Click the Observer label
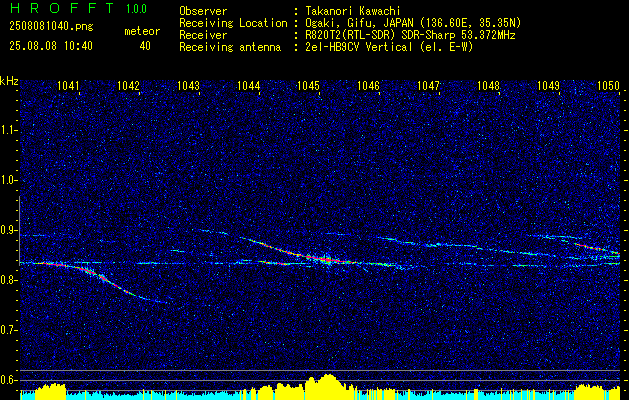The image size is (629, 400). 203,11
